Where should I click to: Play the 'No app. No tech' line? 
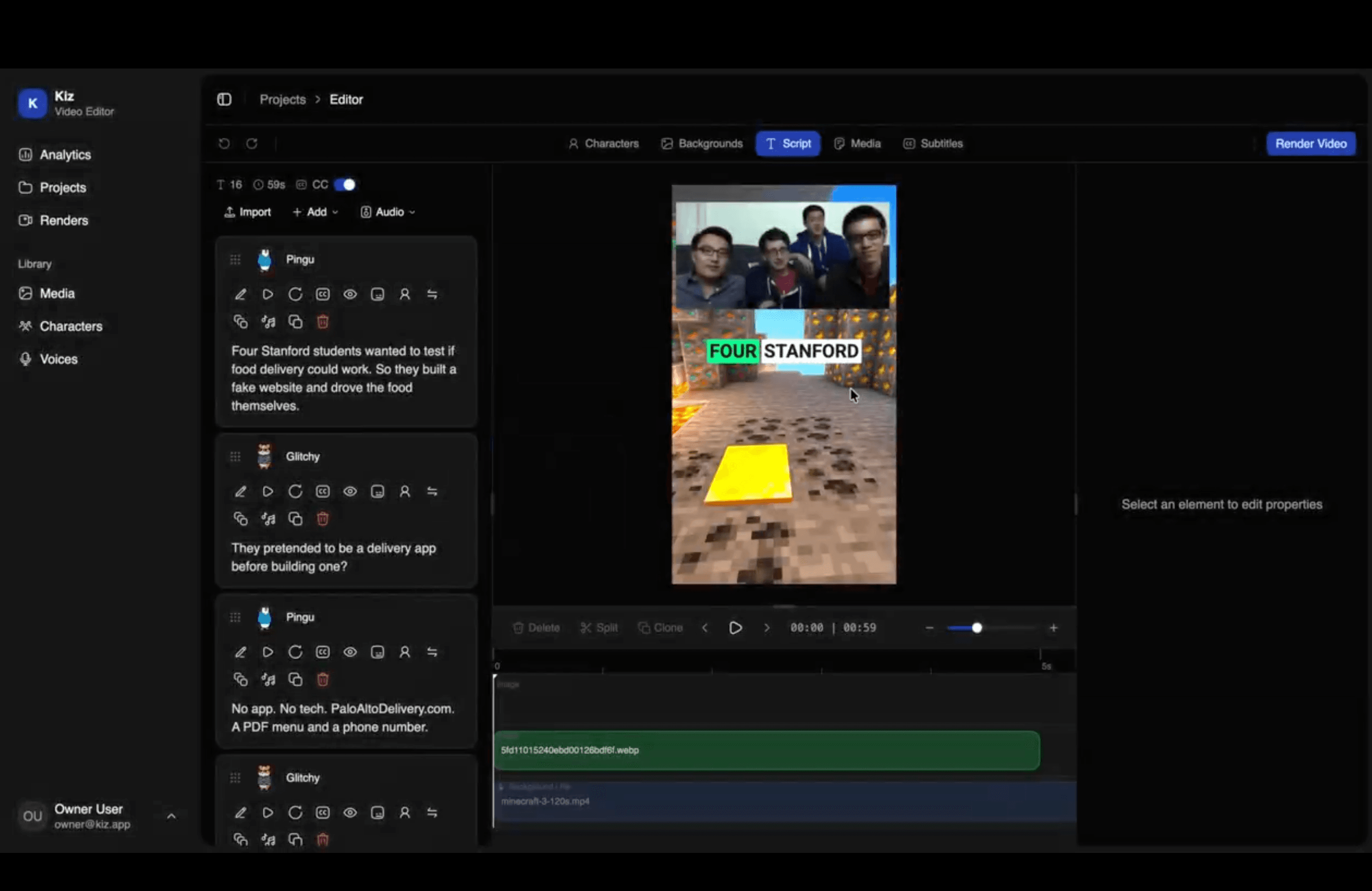(268, 652)
